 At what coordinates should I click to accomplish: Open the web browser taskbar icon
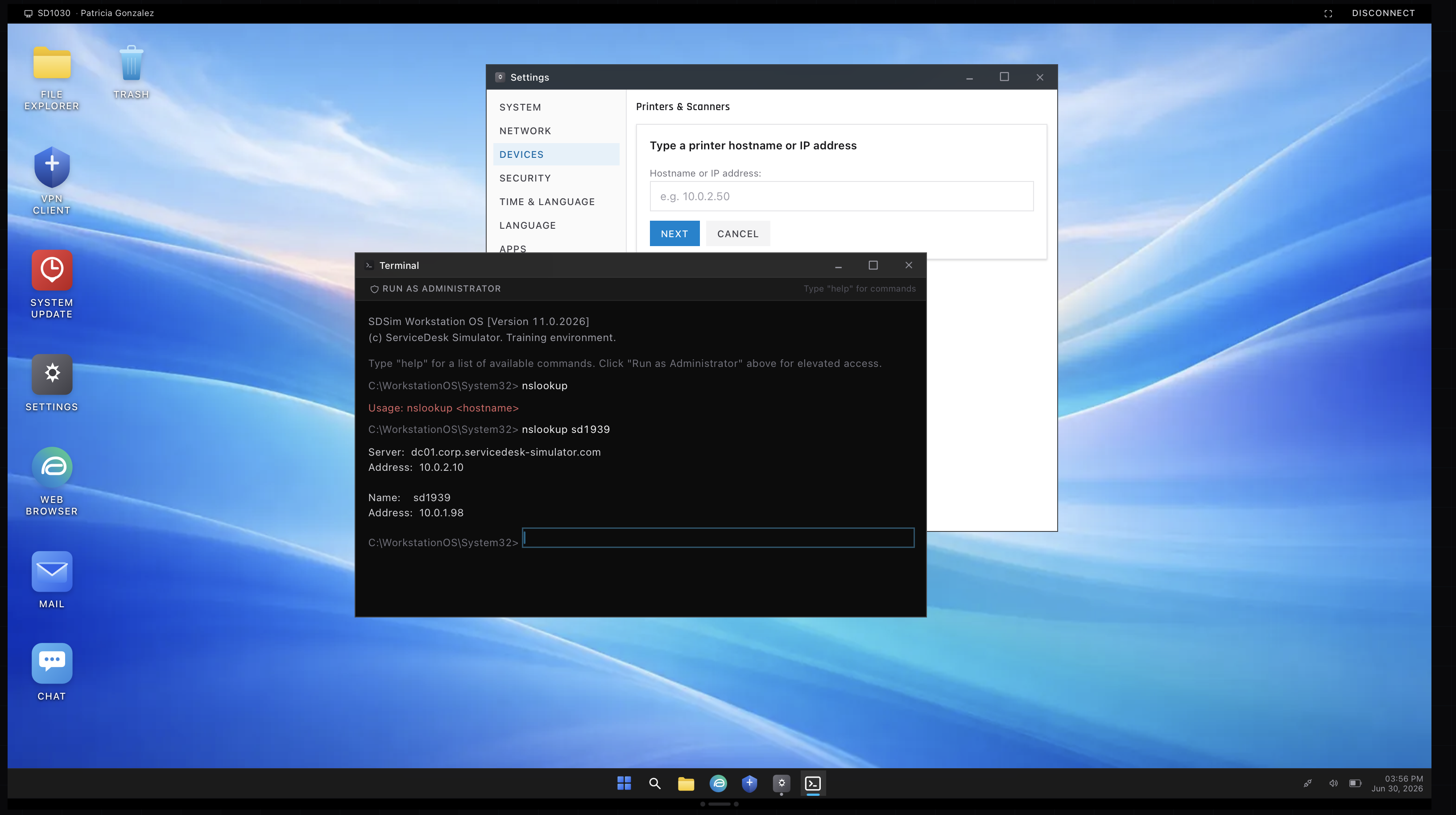(x=718, y=783)
